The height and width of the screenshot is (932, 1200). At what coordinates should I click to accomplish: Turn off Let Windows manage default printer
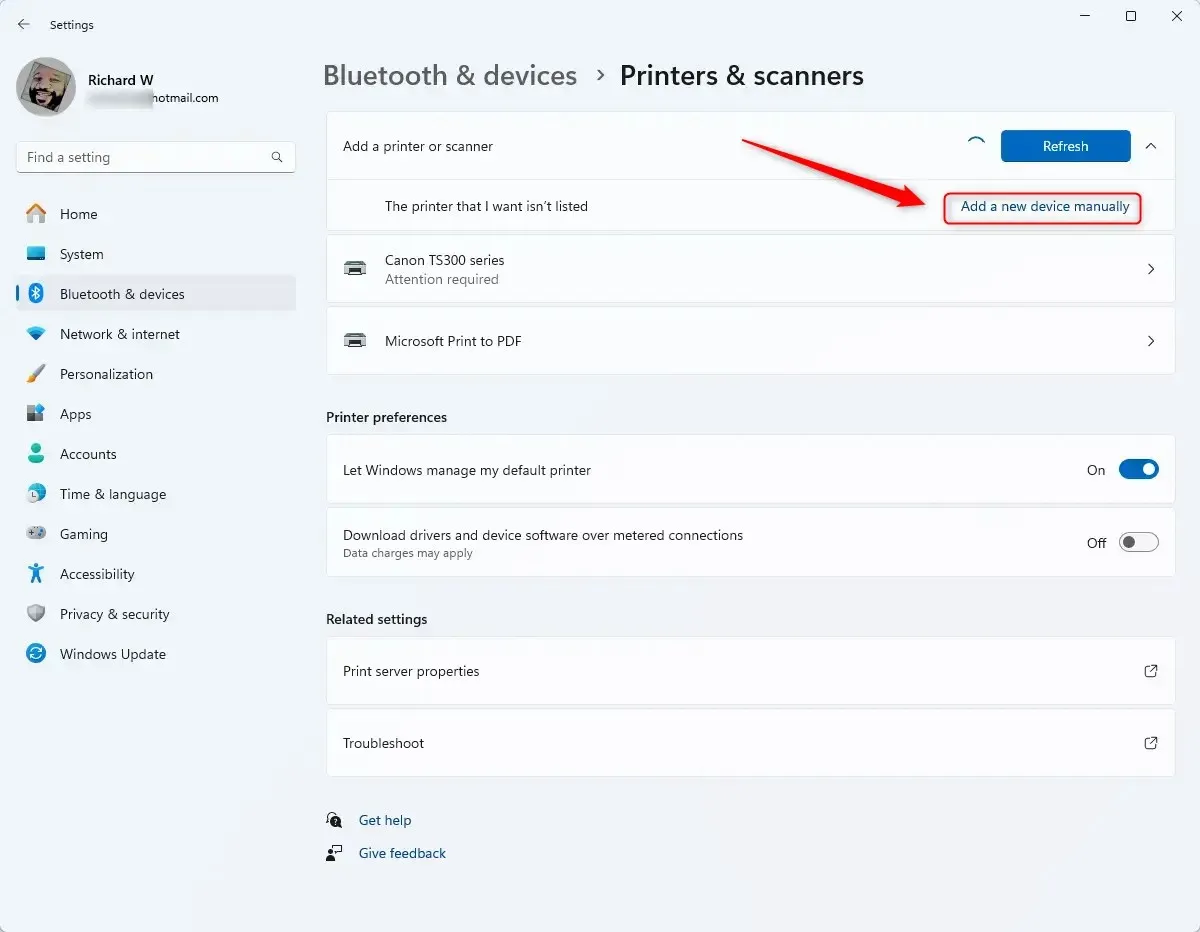coord(1138,470)
